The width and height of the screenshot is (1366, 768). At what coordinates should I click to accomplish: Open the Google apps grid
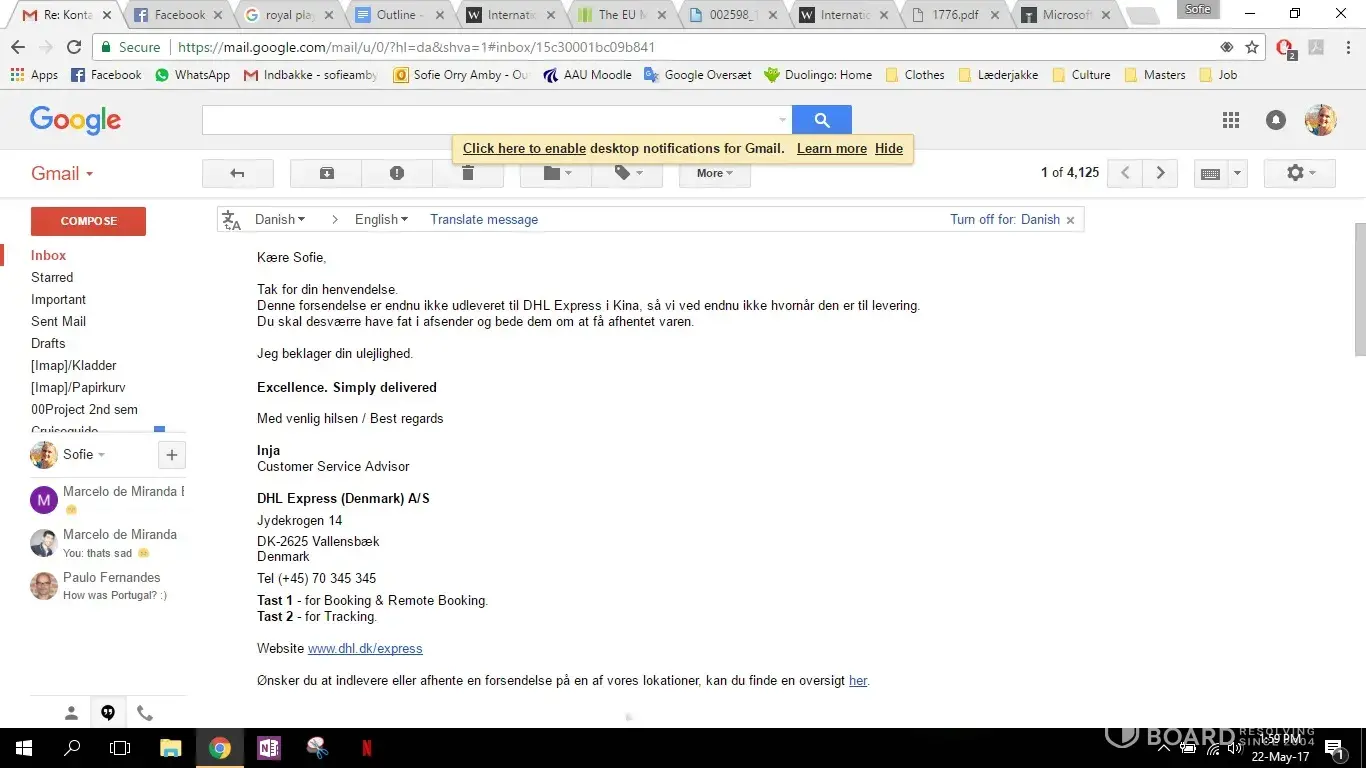1231,120
